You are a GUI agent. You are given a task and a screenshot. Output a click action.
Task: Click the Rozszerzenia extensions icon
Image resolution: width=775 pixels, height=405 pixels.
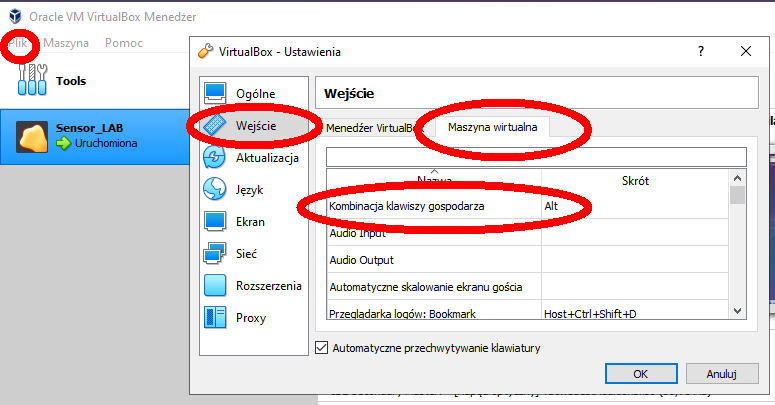pos(215,285)
